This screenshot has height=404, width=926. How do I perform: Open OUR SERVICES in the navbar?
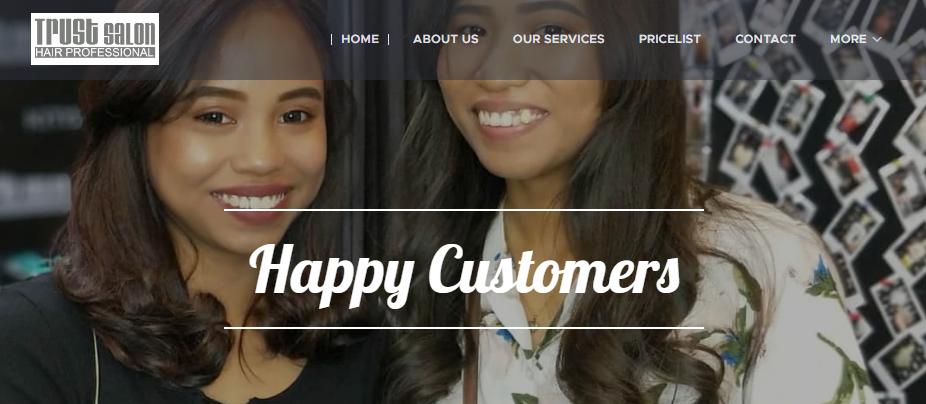559,40
